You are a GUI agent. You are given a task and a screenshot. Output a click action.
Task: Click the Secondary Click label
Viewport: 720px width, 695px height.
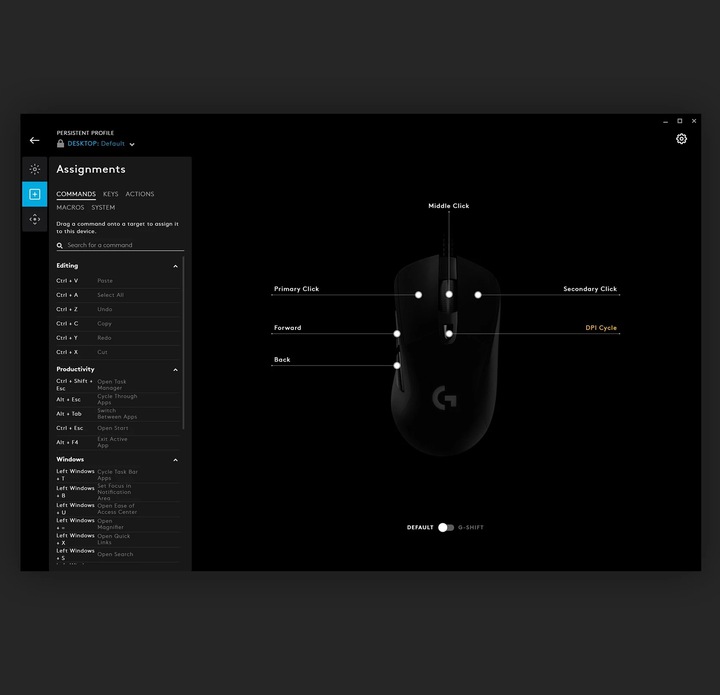(590, 289)
